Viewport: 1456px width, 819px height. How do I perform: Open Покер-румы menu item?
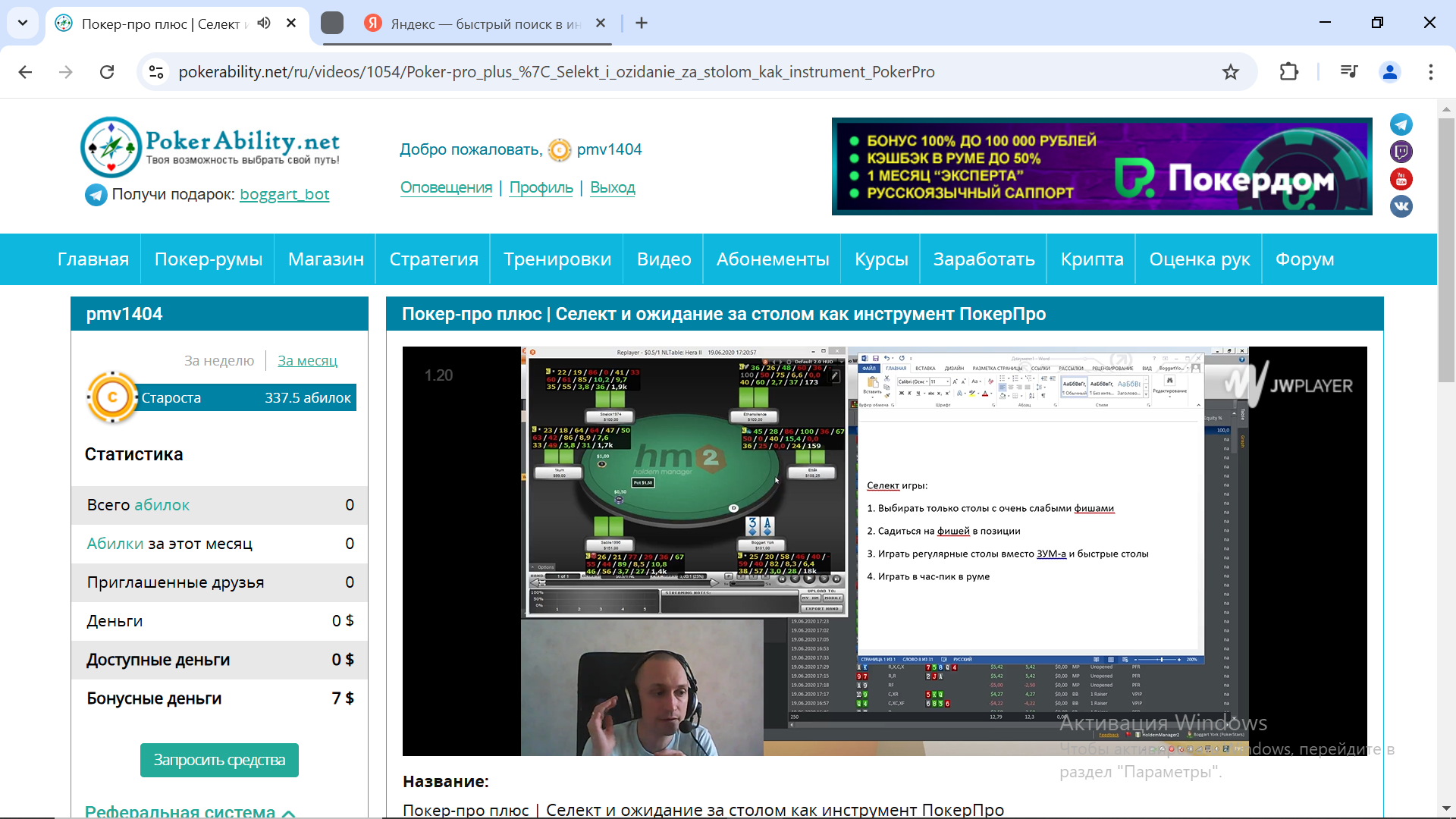[x=209, y=259]
